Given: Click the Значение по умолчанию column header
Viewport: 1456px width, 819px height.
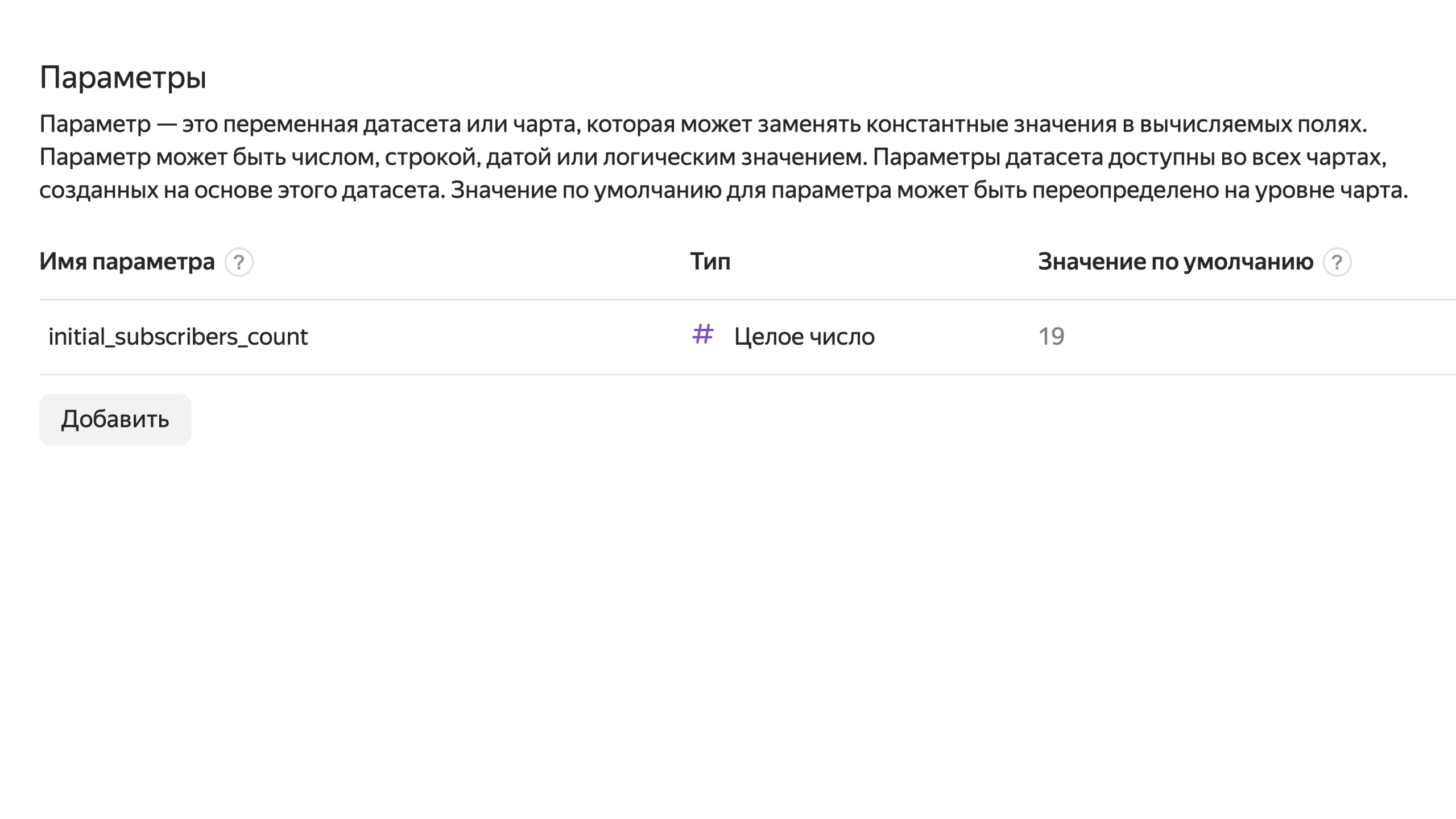Looking at the screenshot, I should pos(1175,262).
